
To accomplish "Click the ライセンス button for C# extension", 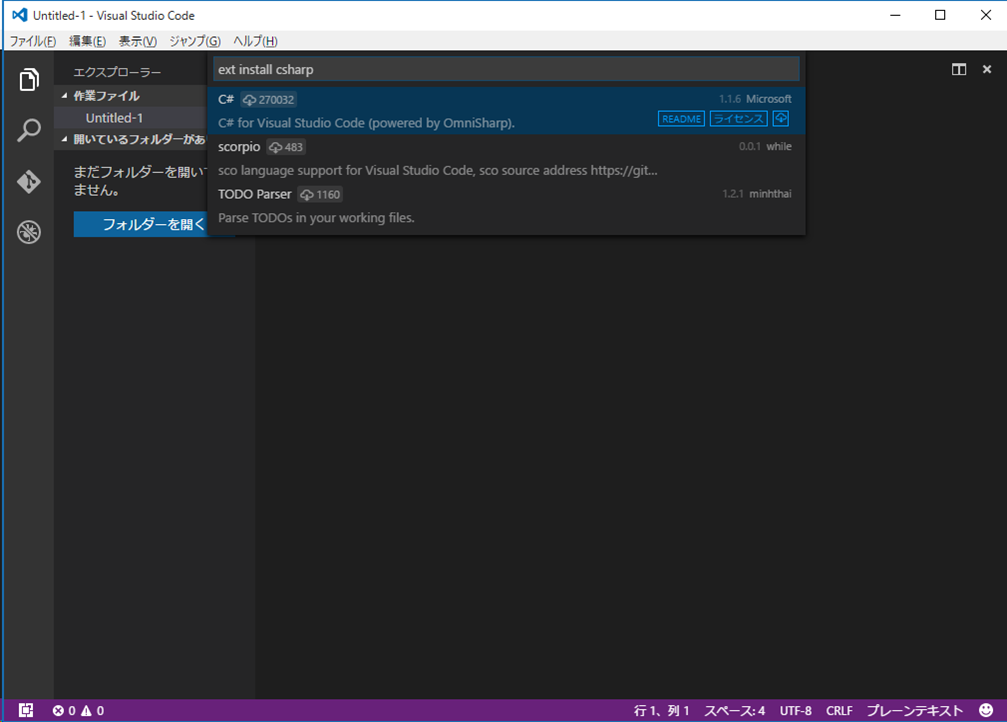I will point(739,119).
